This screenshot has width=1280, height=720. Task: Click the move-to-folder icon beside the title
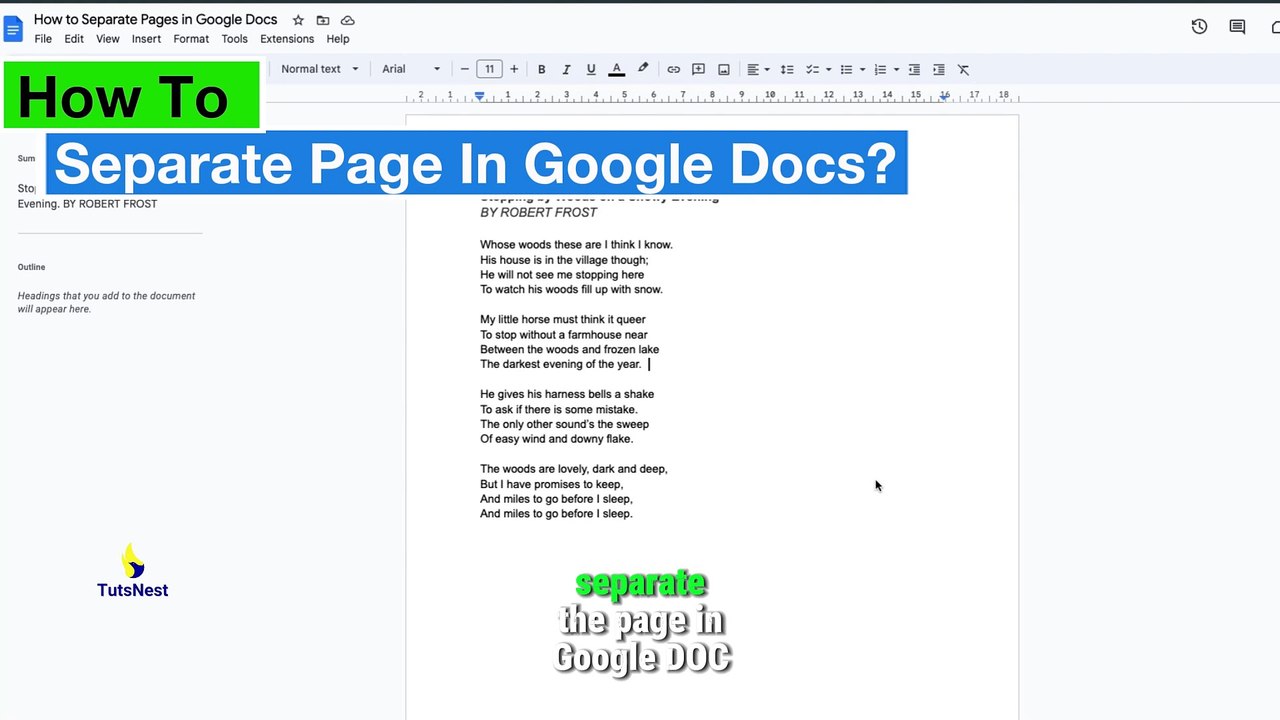(x=323, y=20)
